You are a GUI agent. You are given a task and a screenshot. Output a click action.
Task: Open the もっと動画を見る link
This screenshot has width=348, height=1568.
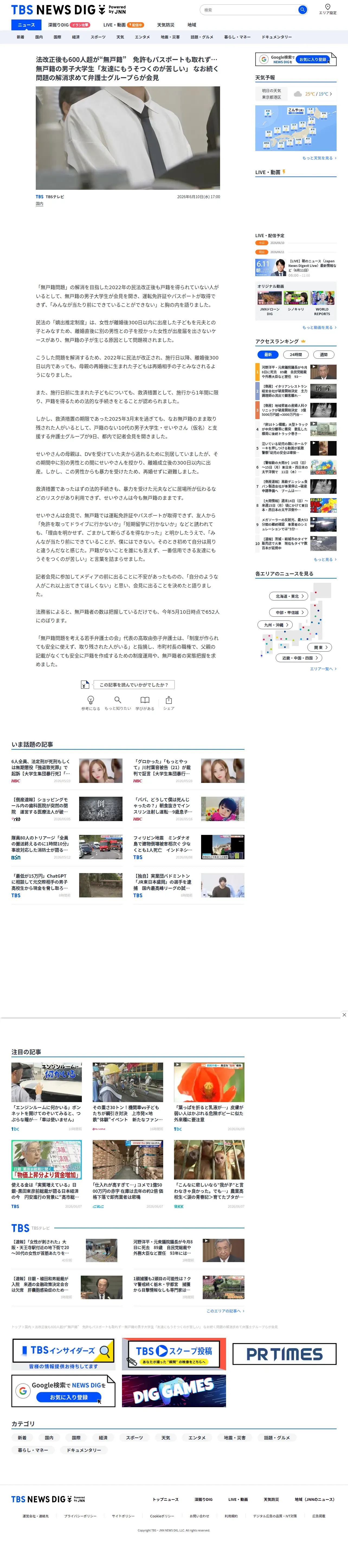(x=319, y=328)
